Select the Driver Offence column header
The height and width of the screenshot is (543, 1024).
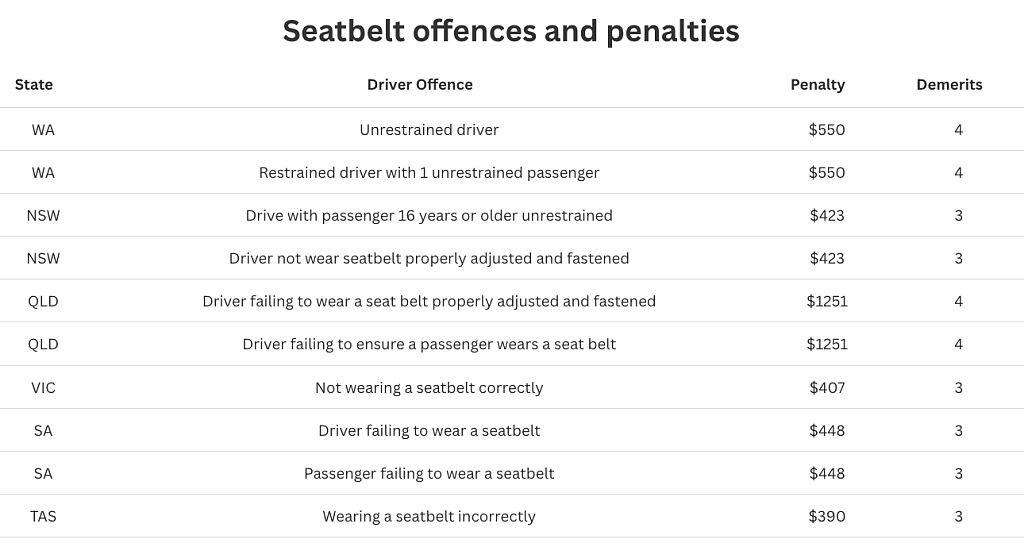click(420, 84)
